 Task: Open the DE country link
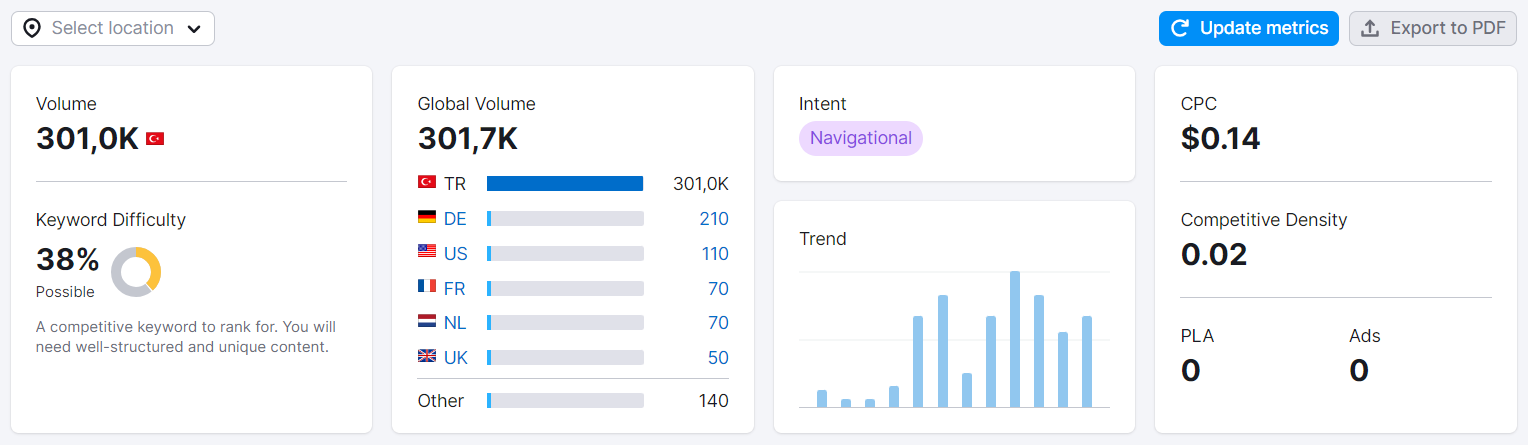coord(455,219)
